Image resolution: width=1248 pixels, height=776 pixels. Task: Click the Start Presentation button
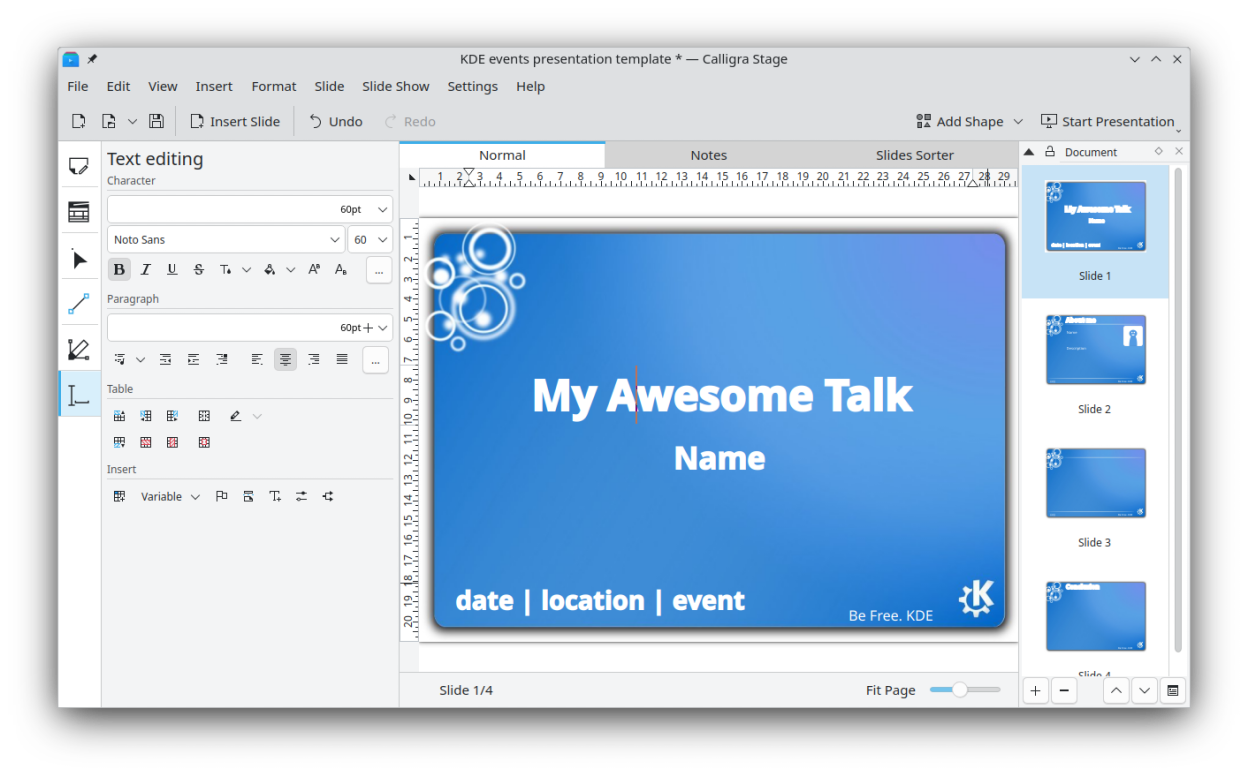[1107, 121]
